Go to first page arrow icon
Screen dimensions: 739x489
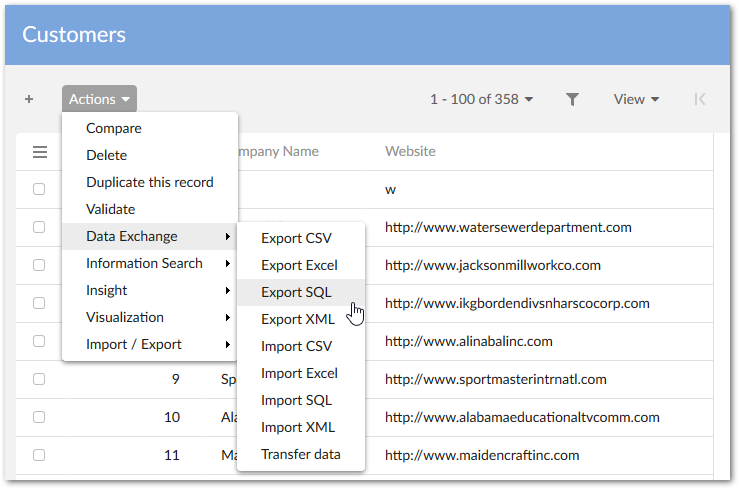pyautogui.click(x=700, y=99)
